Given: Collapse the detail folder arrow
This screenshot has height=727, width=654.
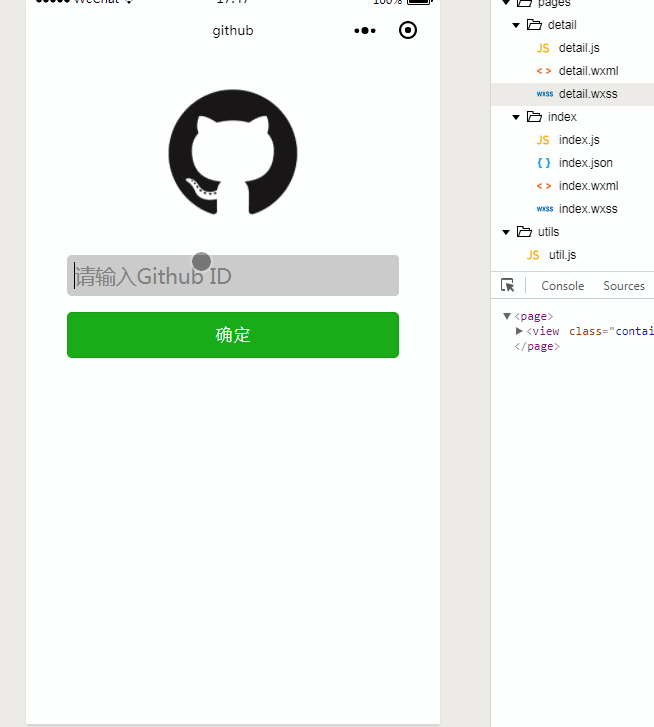Looking at the screenshot, I should coord(516,25).
